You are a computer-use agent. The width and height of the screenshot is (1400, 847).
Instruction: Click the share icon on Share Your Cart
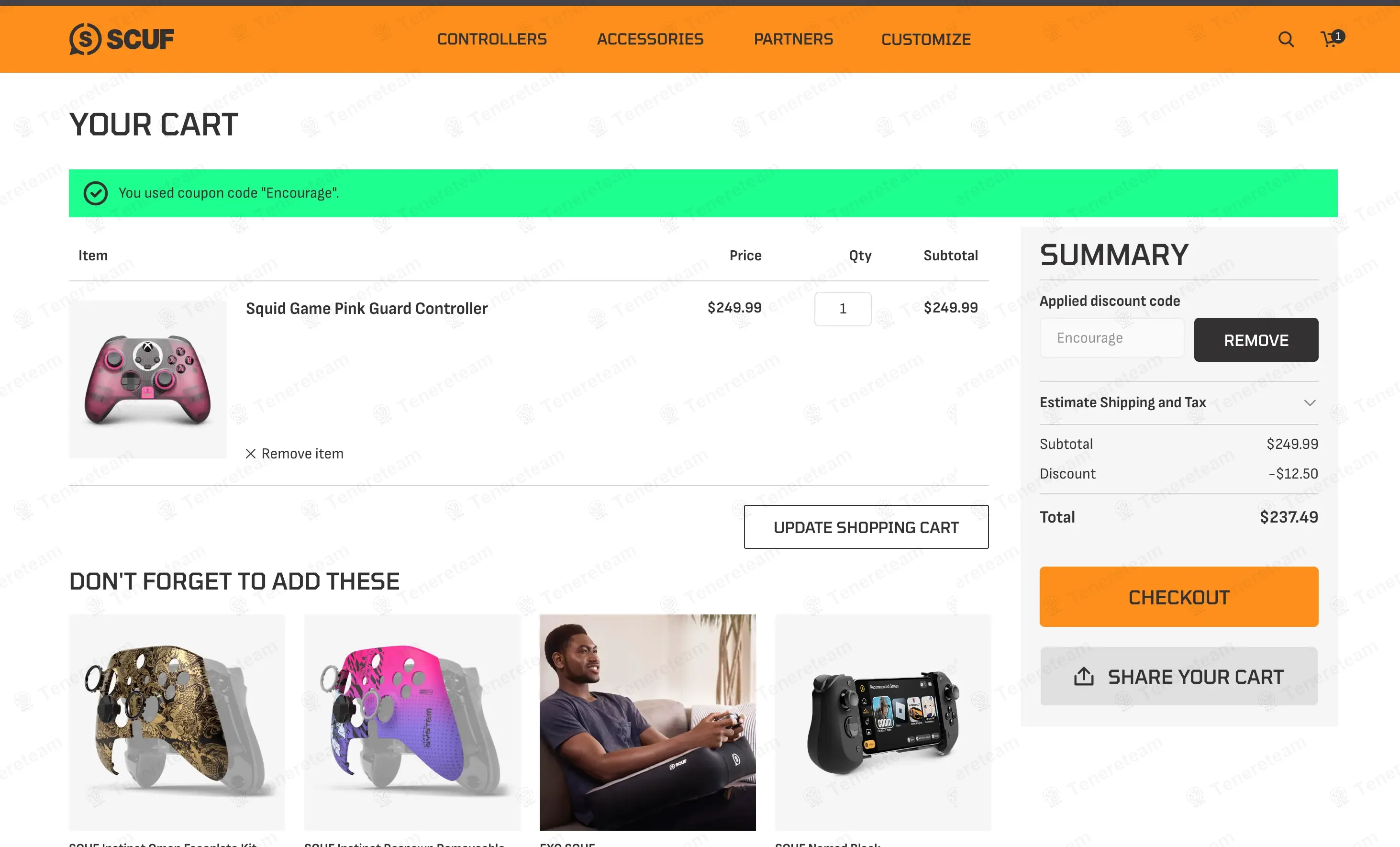click(1084, 676)
